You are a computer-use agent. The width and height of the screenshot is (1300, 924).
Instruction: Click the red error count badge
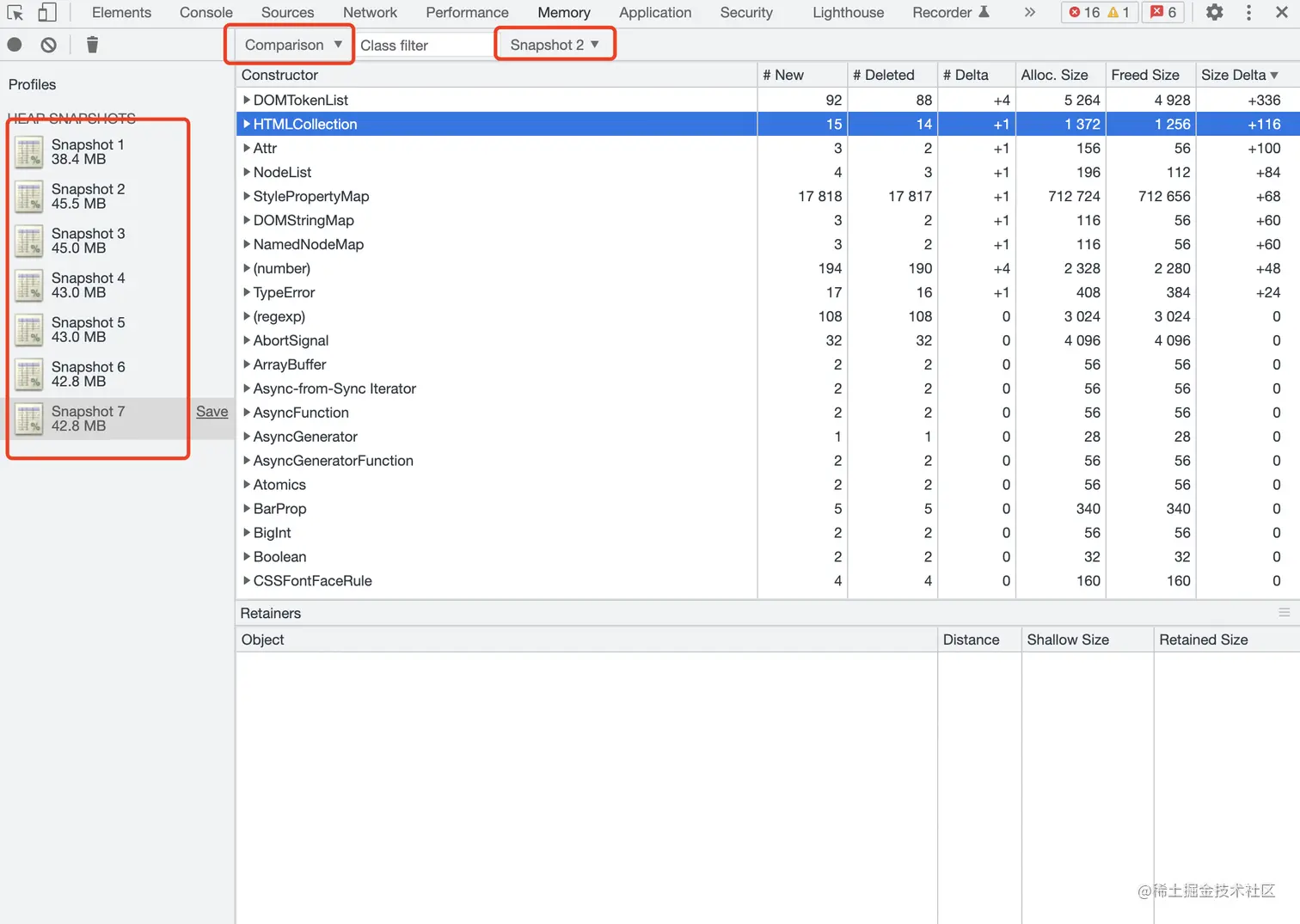coord(1084,13)
